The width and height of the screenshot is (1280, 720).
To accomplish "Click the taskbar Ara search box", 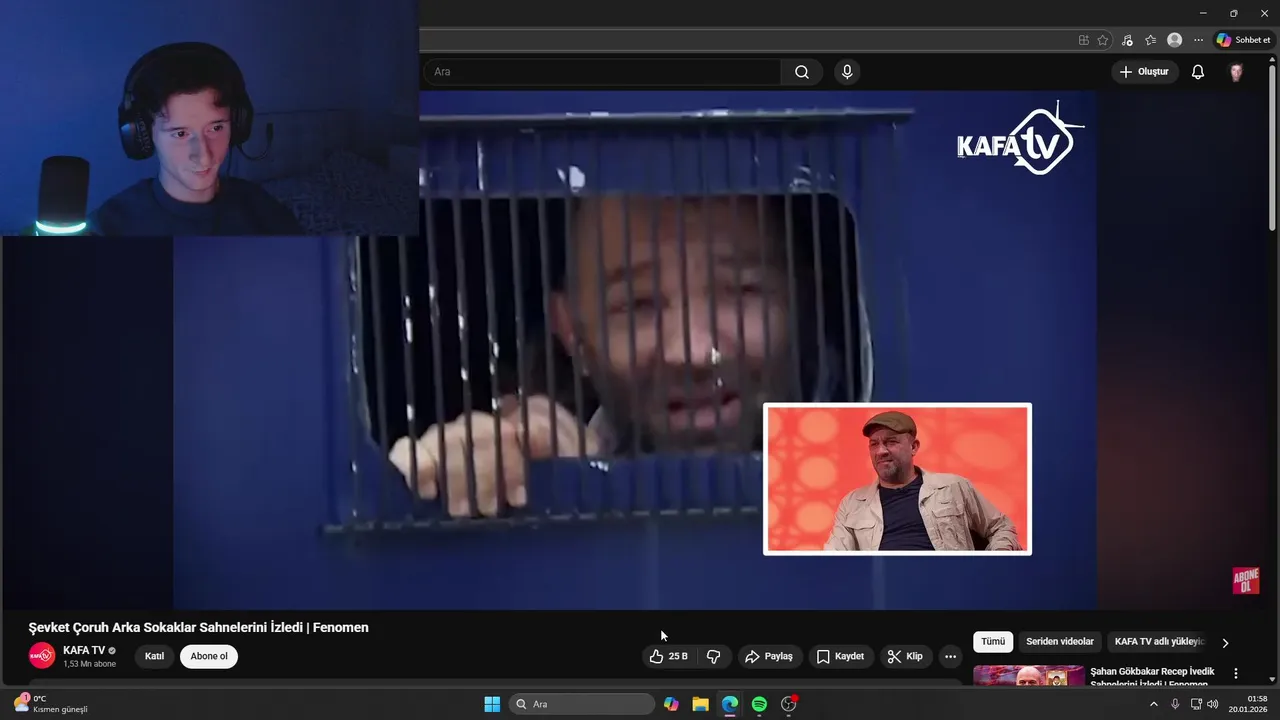I will 582,704.
